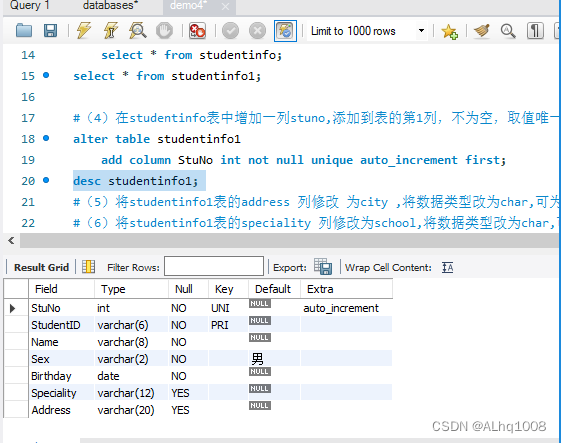Click the PRI key cell
This screenshot has width=561, height=443.
[x=228, y=325]
